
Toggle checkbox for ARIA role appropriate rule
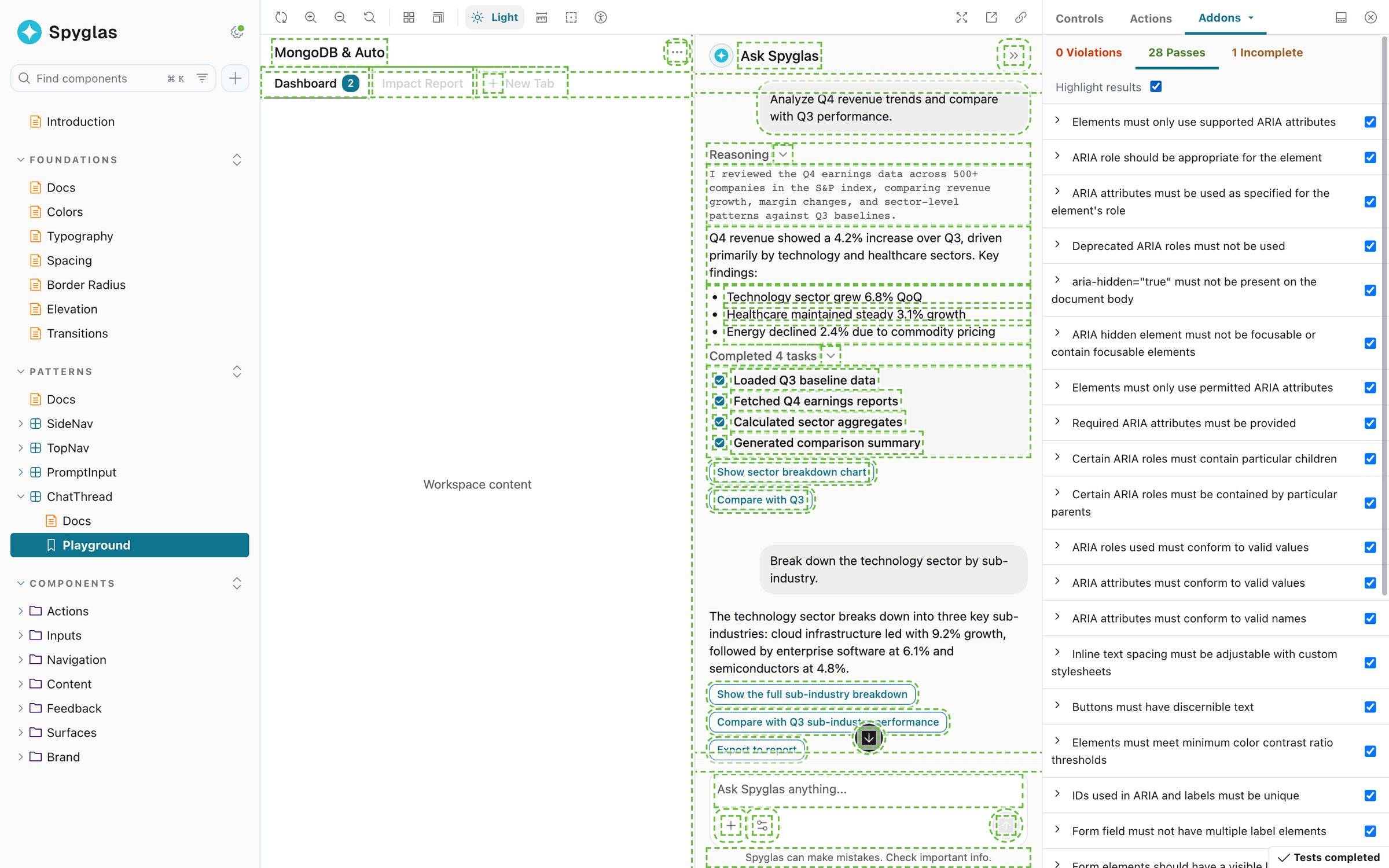click(x=1370, y=157)
